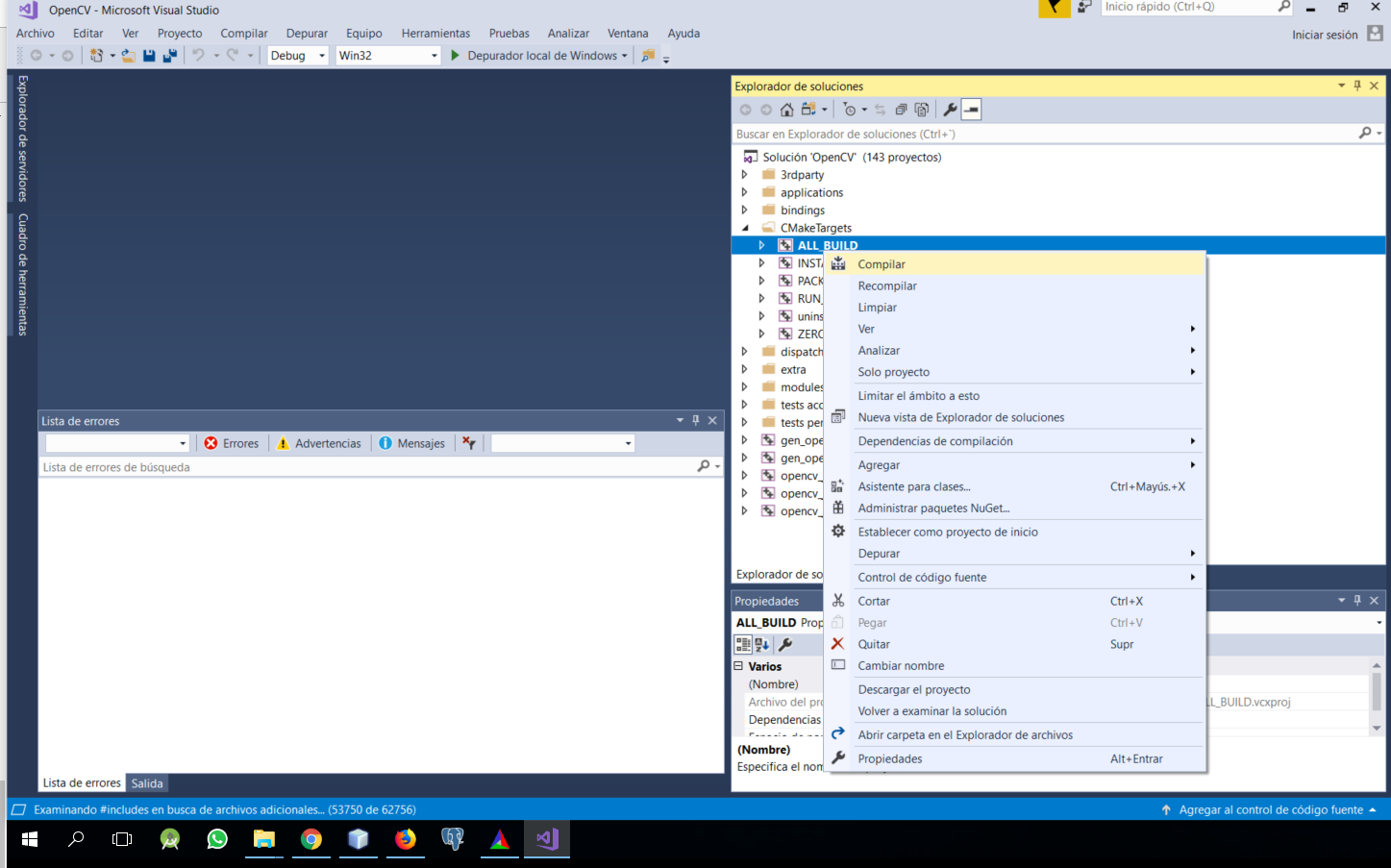Click the Categorized view icon in Properties panel
Image resolution: width=1391 pixels, height=868 pixels.
[743, 645]
